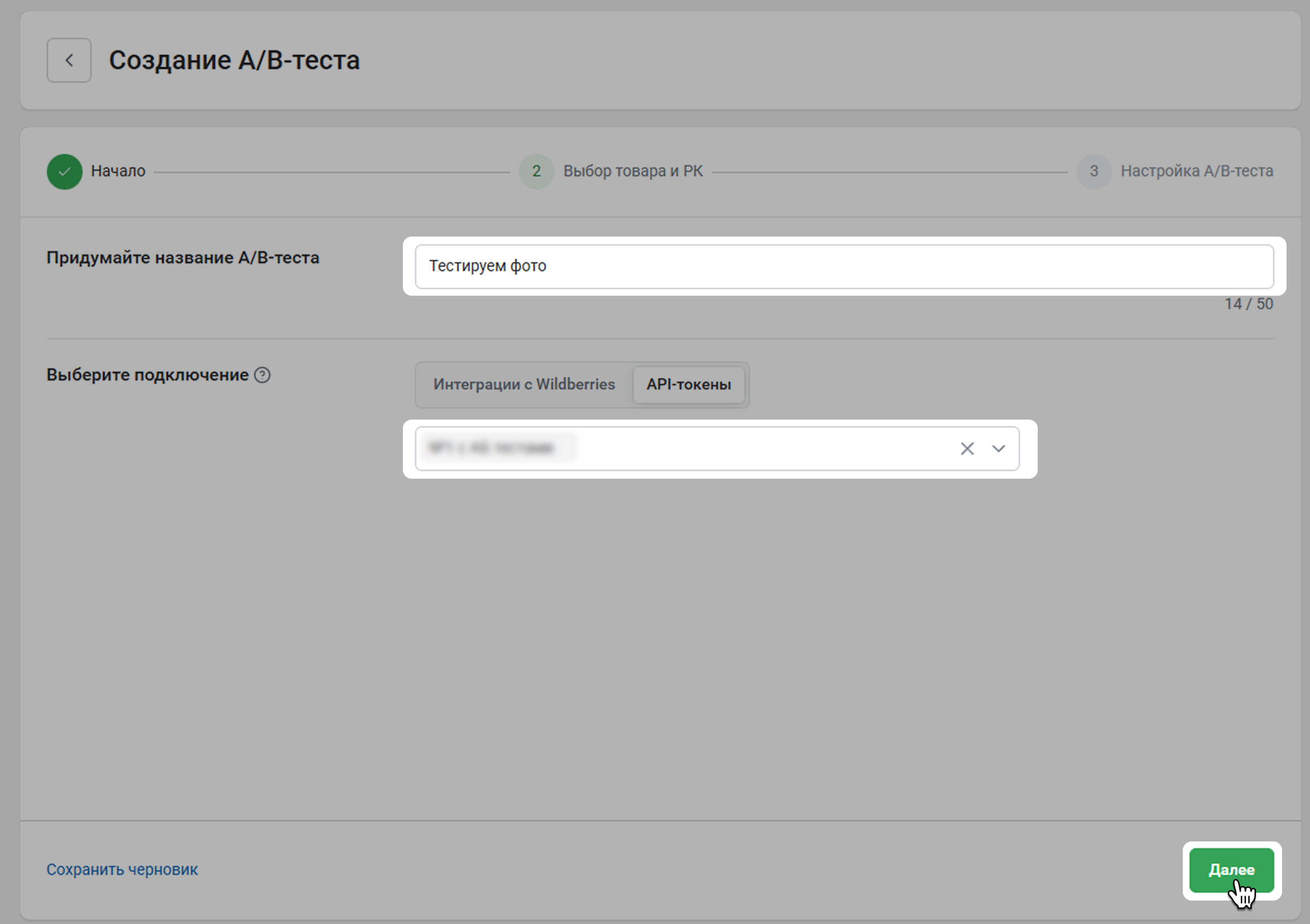Viewport: 1310px width, 924px height.
Task: Click the step 2 number circle
Action: coord(536,171)
